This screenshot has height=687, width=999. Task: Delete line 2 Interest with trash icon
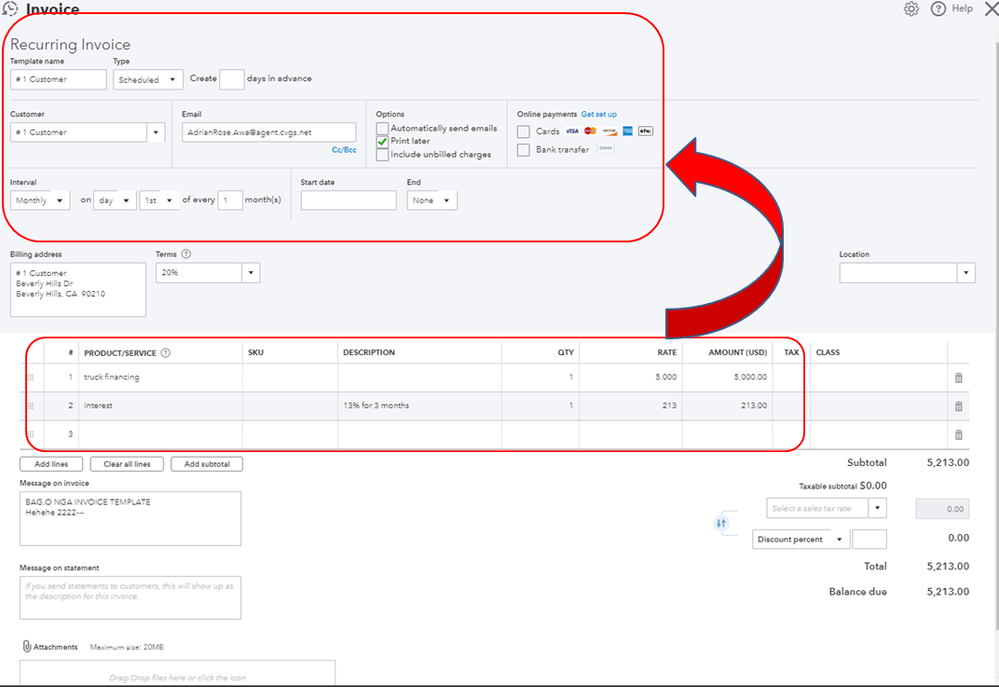958,406
